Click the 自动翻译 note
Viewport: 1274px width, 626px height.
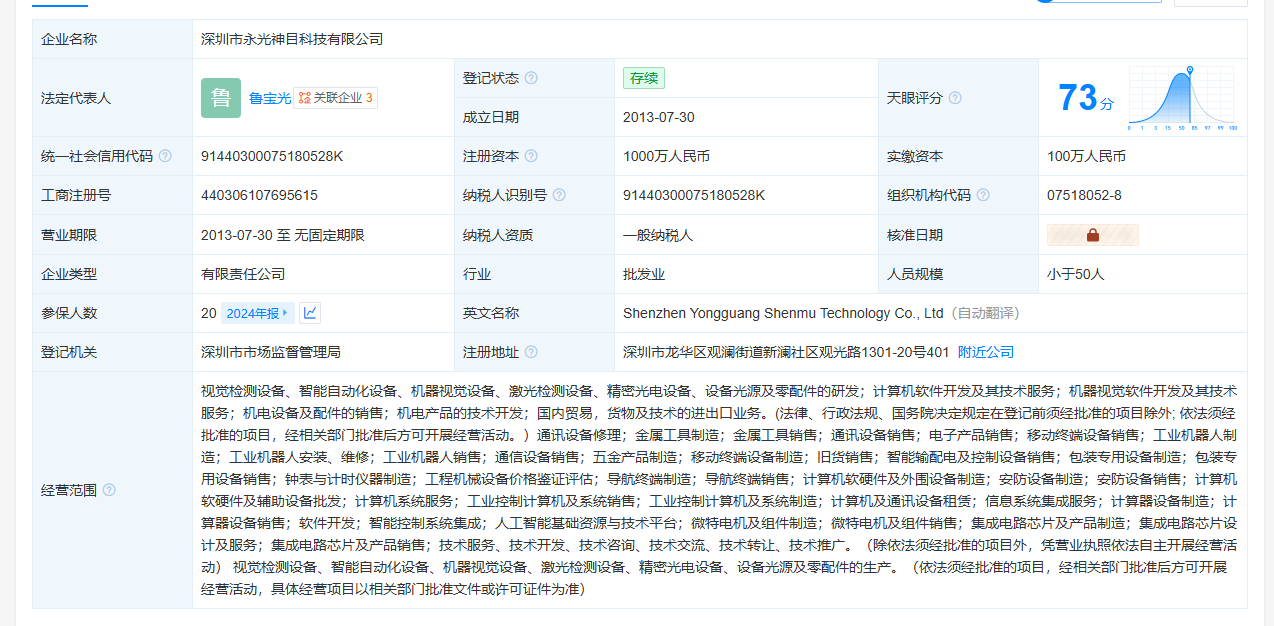click(984, 313)
